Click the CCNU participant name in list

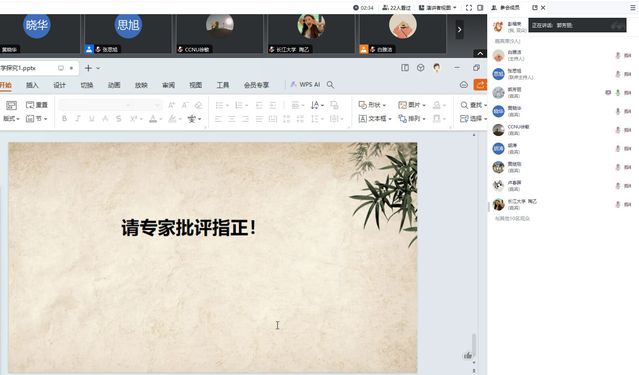518,127
